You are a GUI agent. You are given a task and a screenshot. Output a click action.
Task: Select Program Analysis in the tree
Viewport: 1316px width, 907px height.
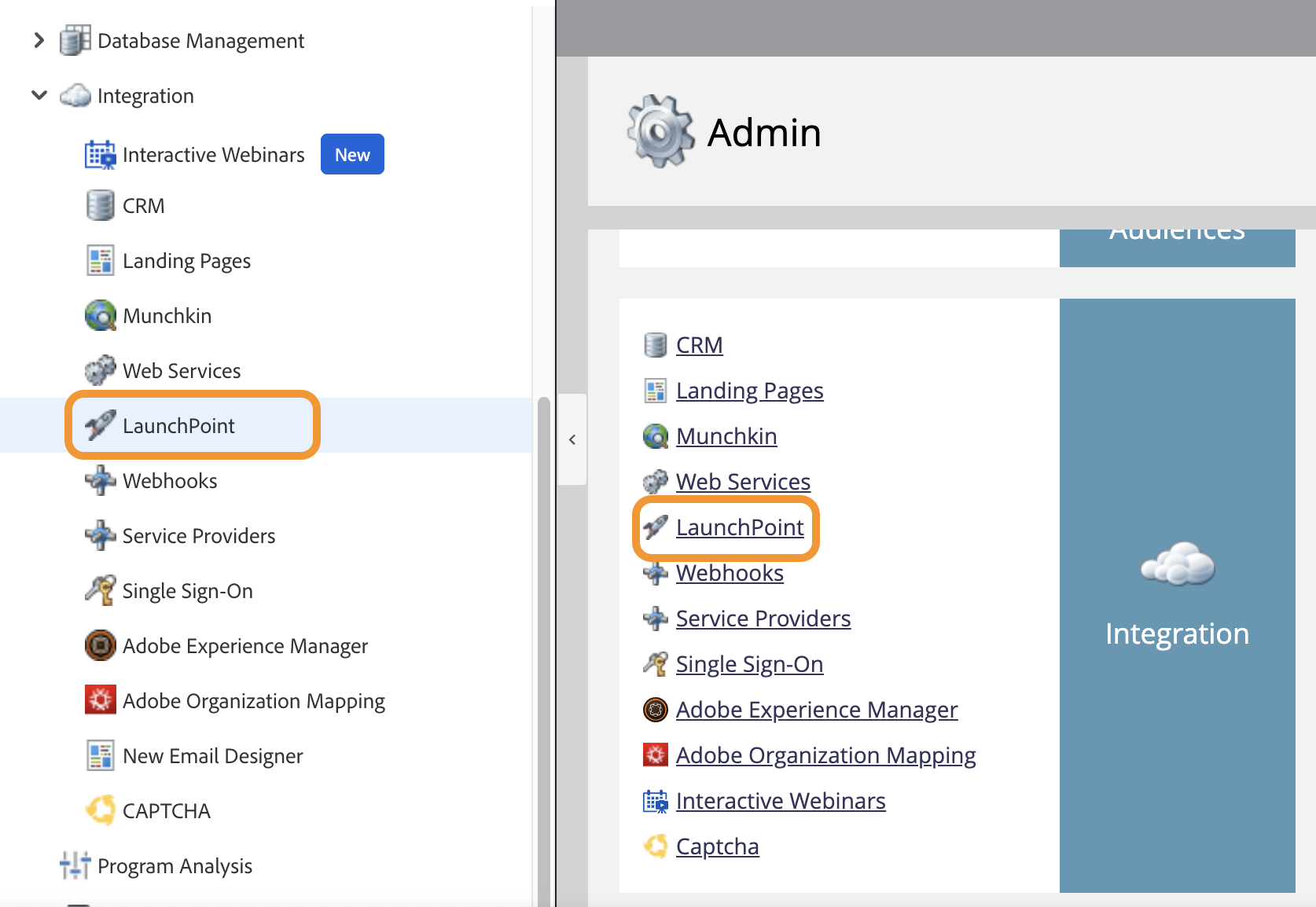pyautogui.click(x=175, y=866)
